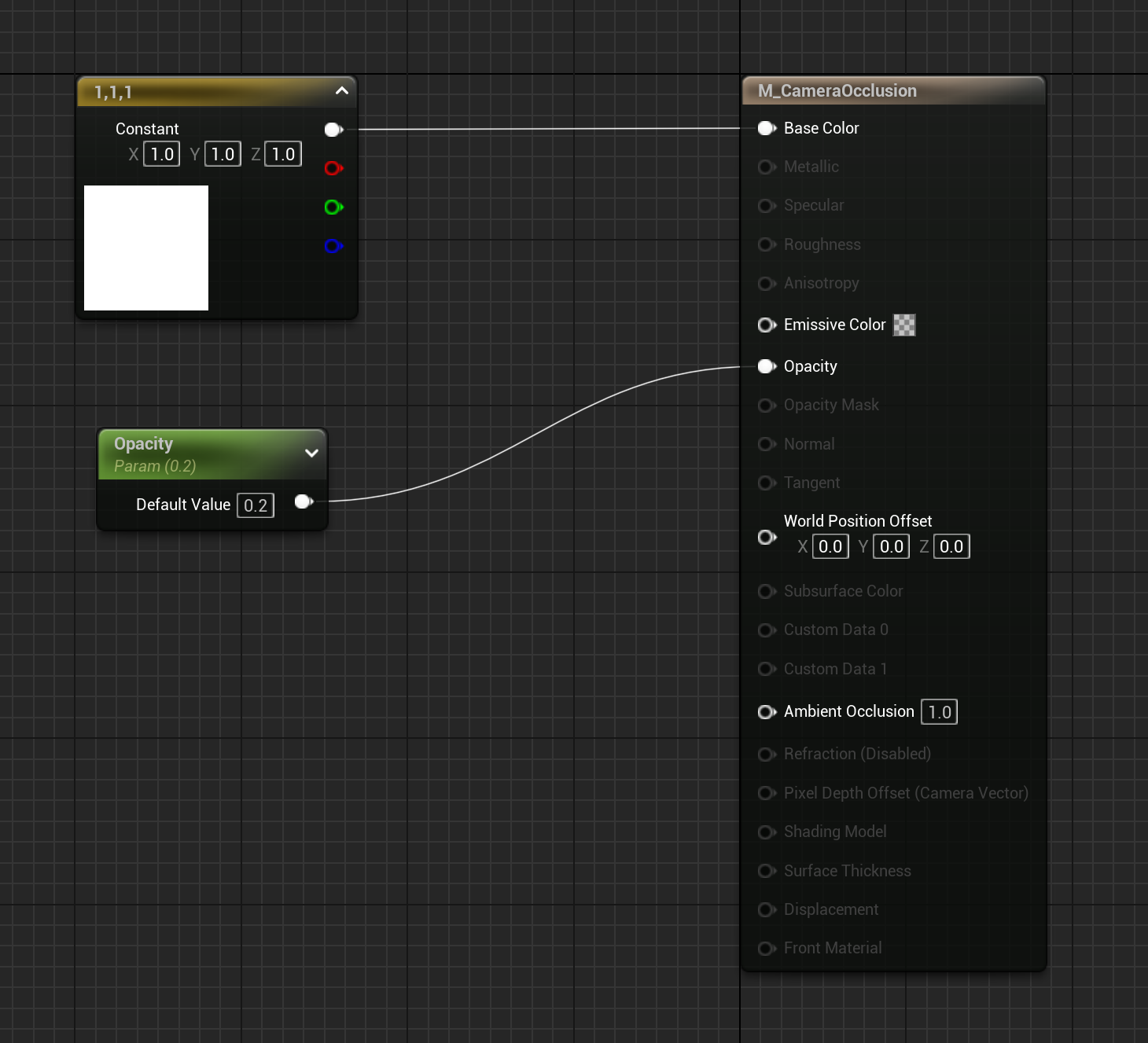Click the Custom Data 0 input pin
Image resolution: width=1148 pixels, height=1043 pixels.
pos(767,630)
